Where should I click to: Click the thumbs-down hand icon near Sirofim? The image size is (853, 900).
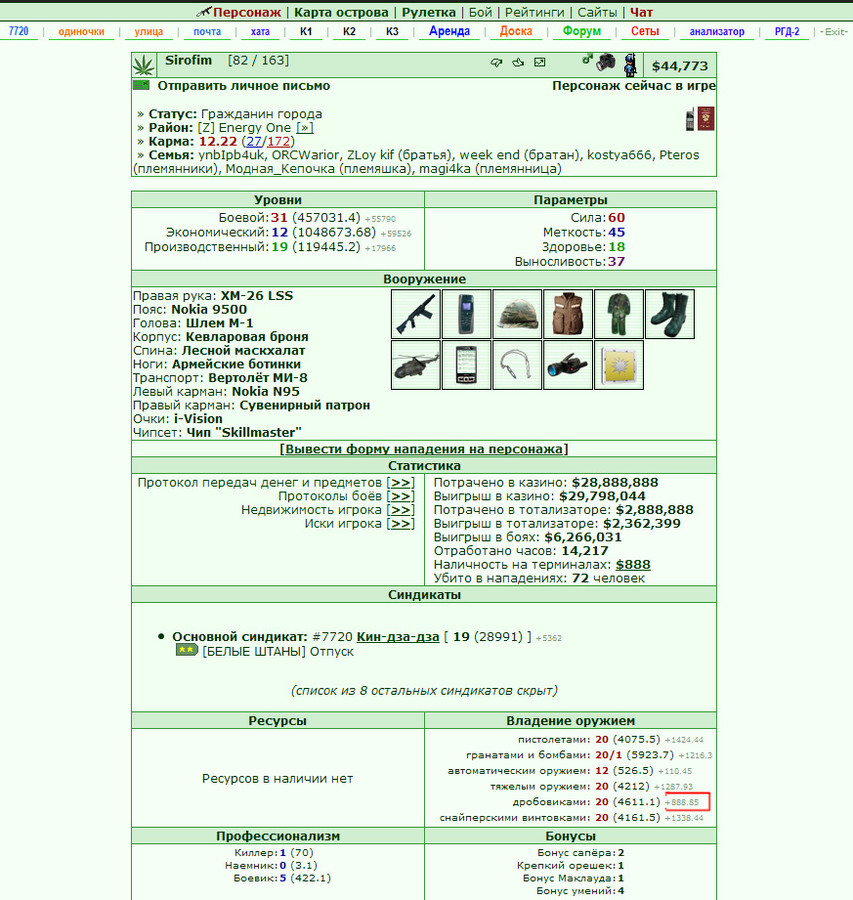(x=497, y=63)
